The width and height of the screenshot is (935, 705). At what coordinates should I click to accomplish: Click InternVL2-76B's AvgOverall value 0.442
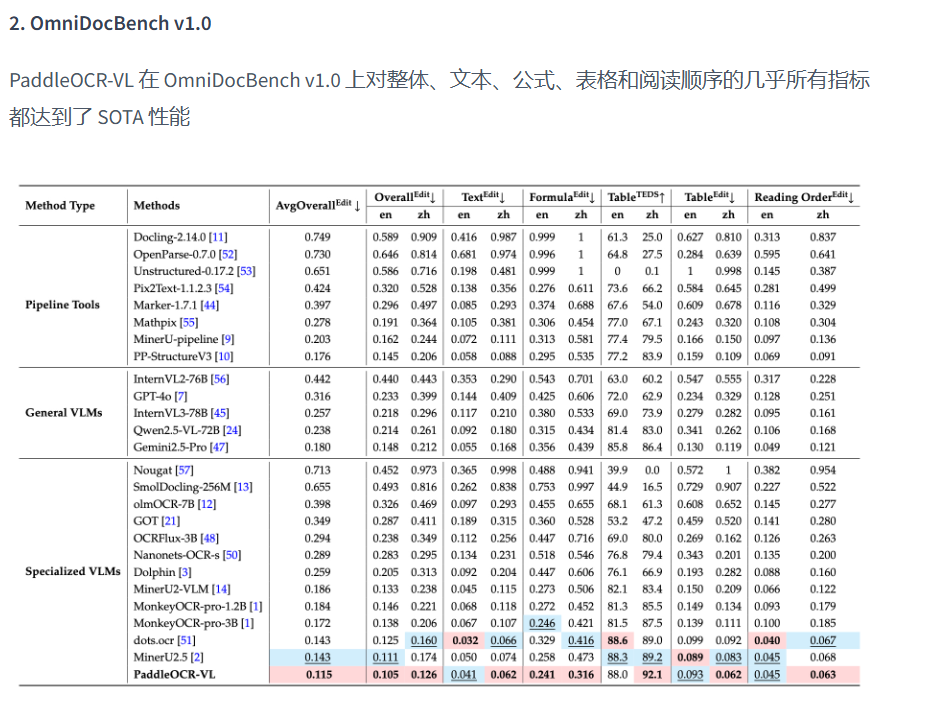coord(318,379)
